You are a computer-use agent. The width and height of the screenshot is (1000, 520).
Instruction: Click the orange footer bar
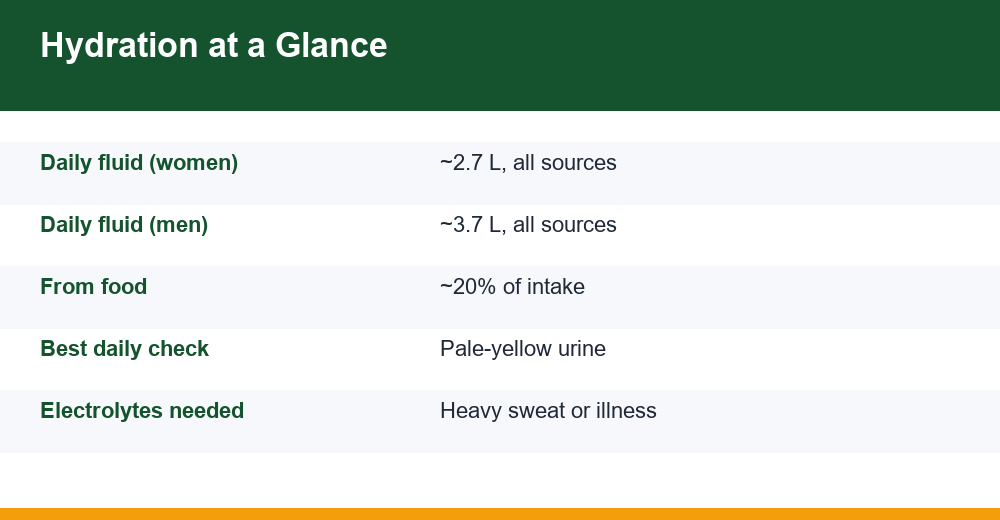point(500,514)
